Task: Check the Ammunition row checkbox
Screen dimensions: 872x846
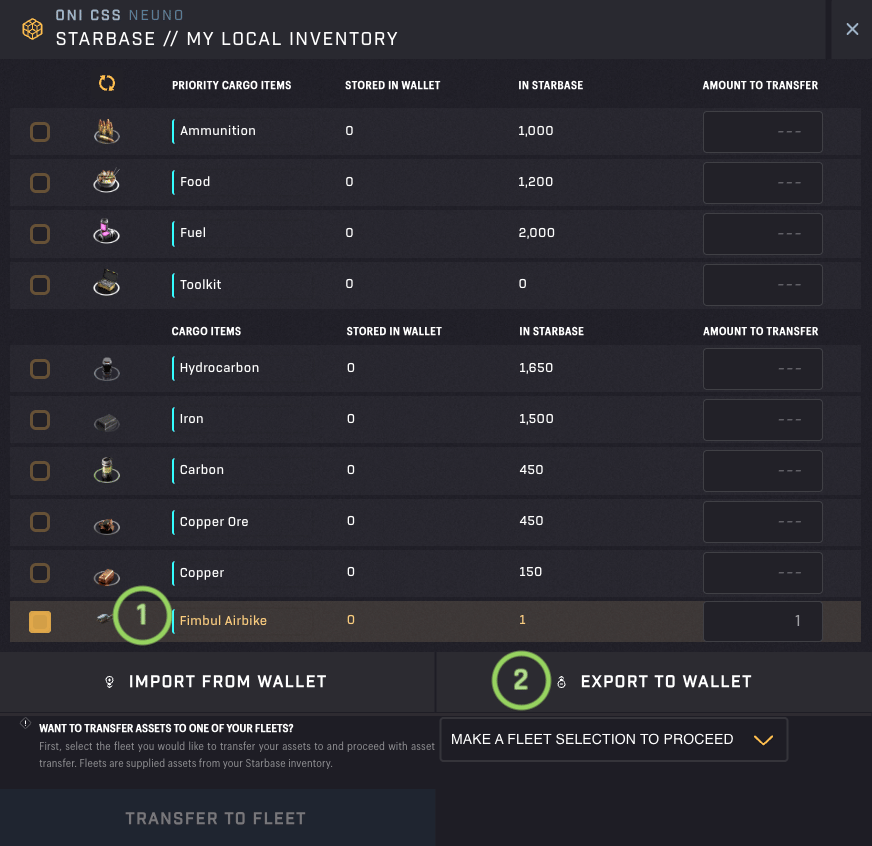Action: pyautogui.click(x=40, y=132)
